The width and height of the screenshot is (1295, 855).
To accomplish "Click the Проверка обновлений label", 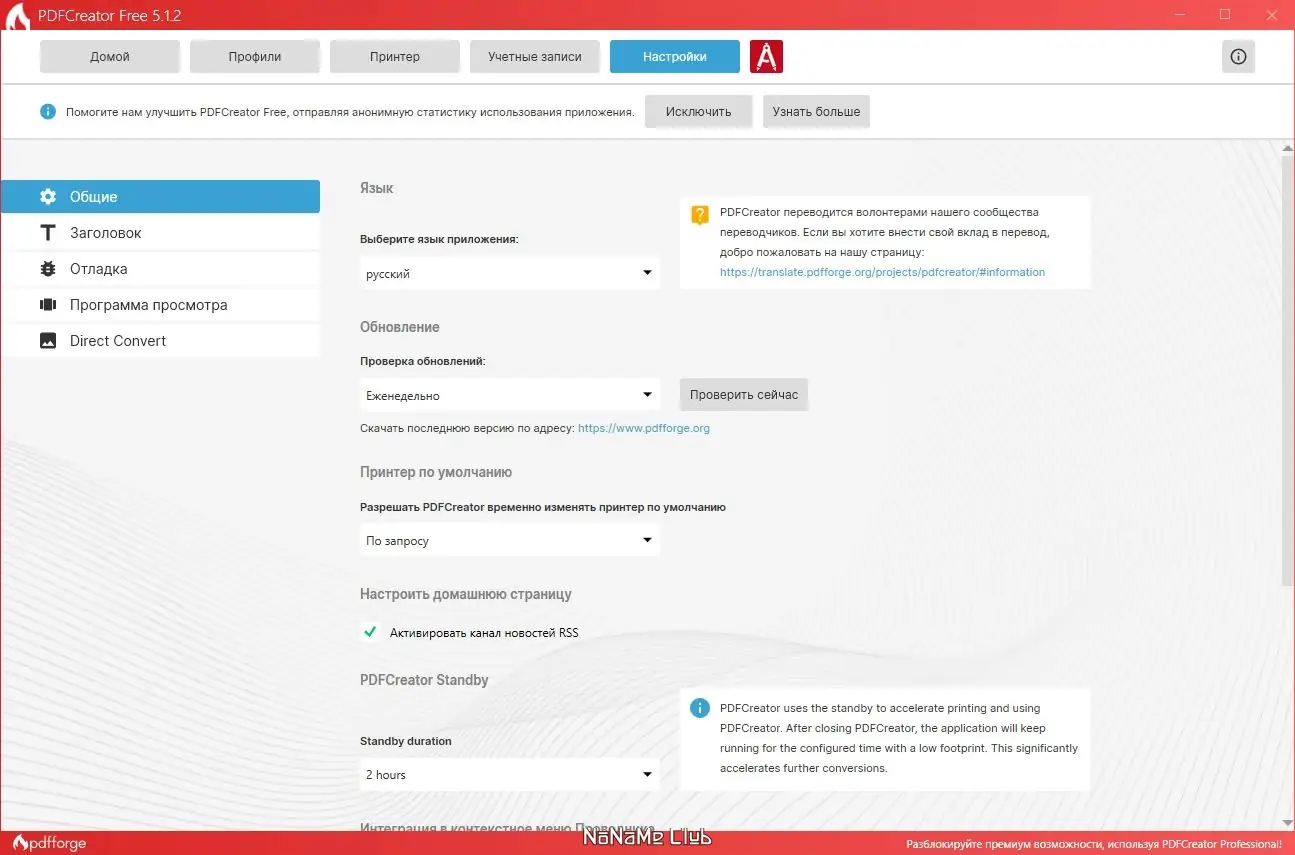I will [423, 361].
